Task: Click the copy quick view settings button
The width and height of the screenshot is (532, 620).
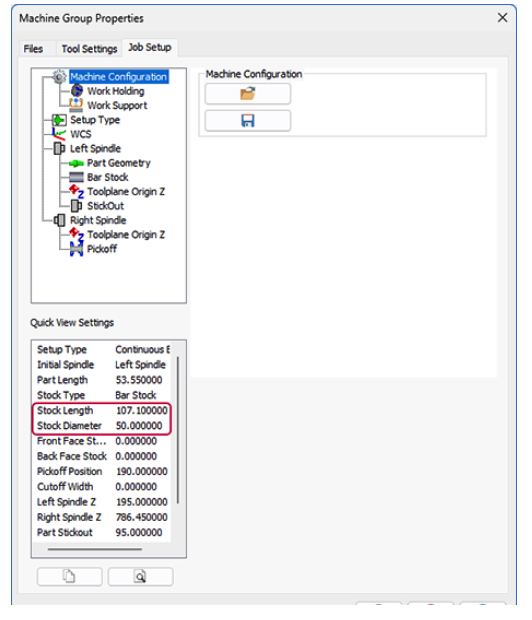Action: [70, 577]
